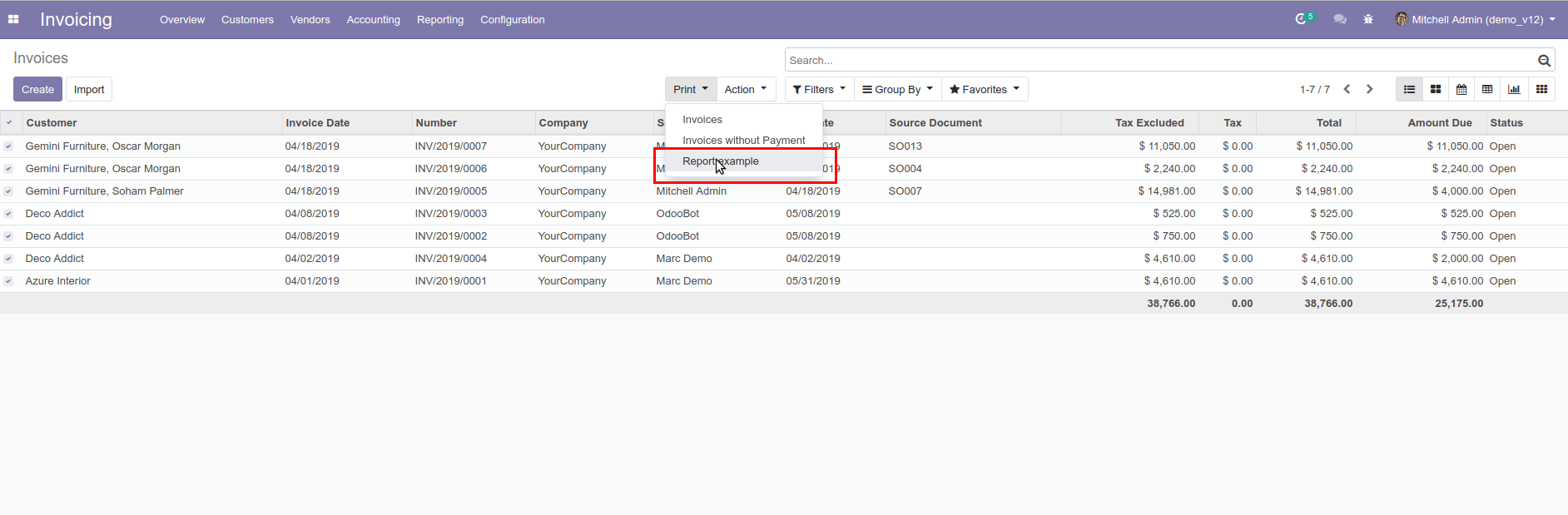Sort by Amount Due column header
The image size is (1568, 515).
(1422, 122)
